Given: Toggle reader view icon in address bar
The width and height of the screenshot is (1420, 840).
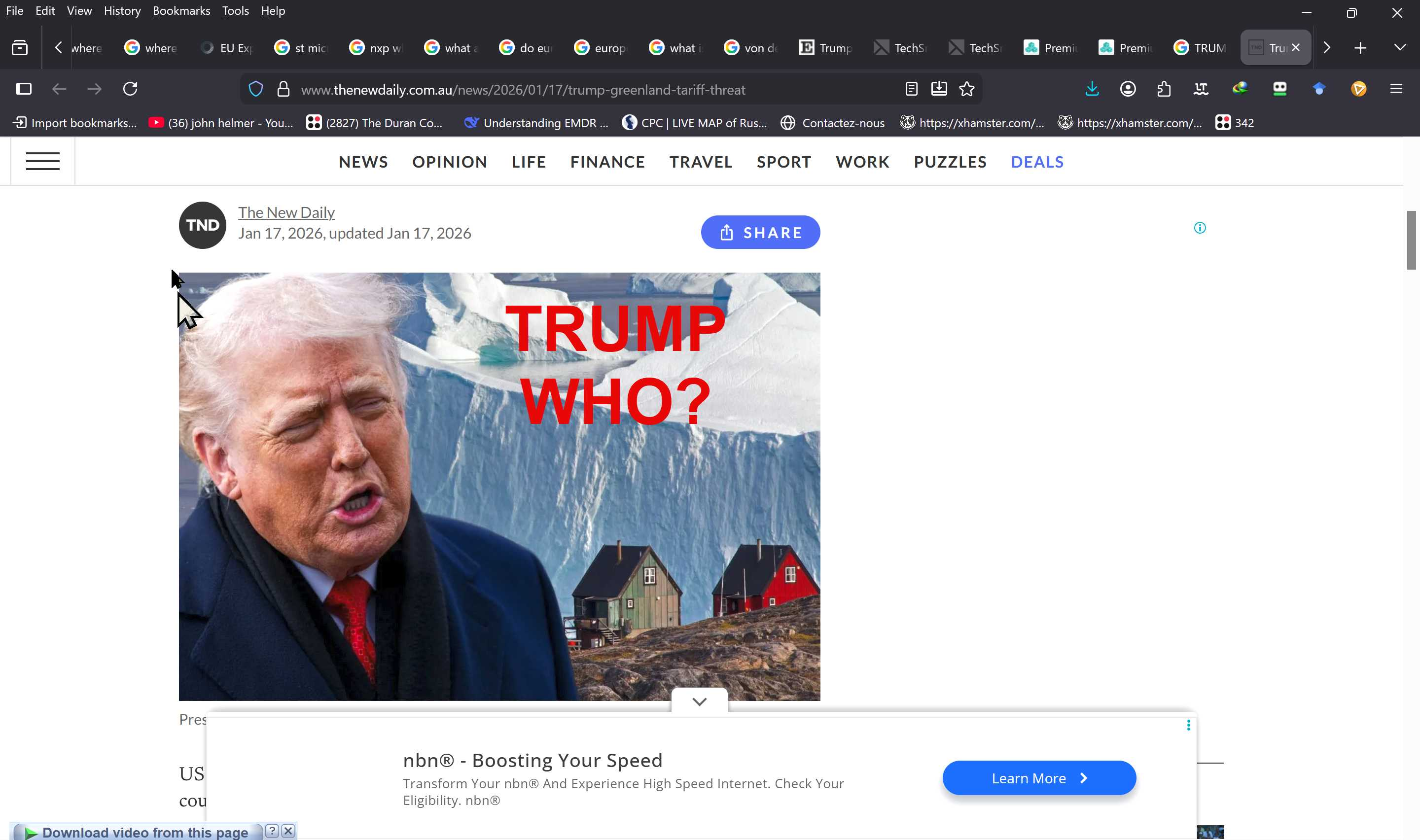Looking at the screenshot, I should point(911,89).
